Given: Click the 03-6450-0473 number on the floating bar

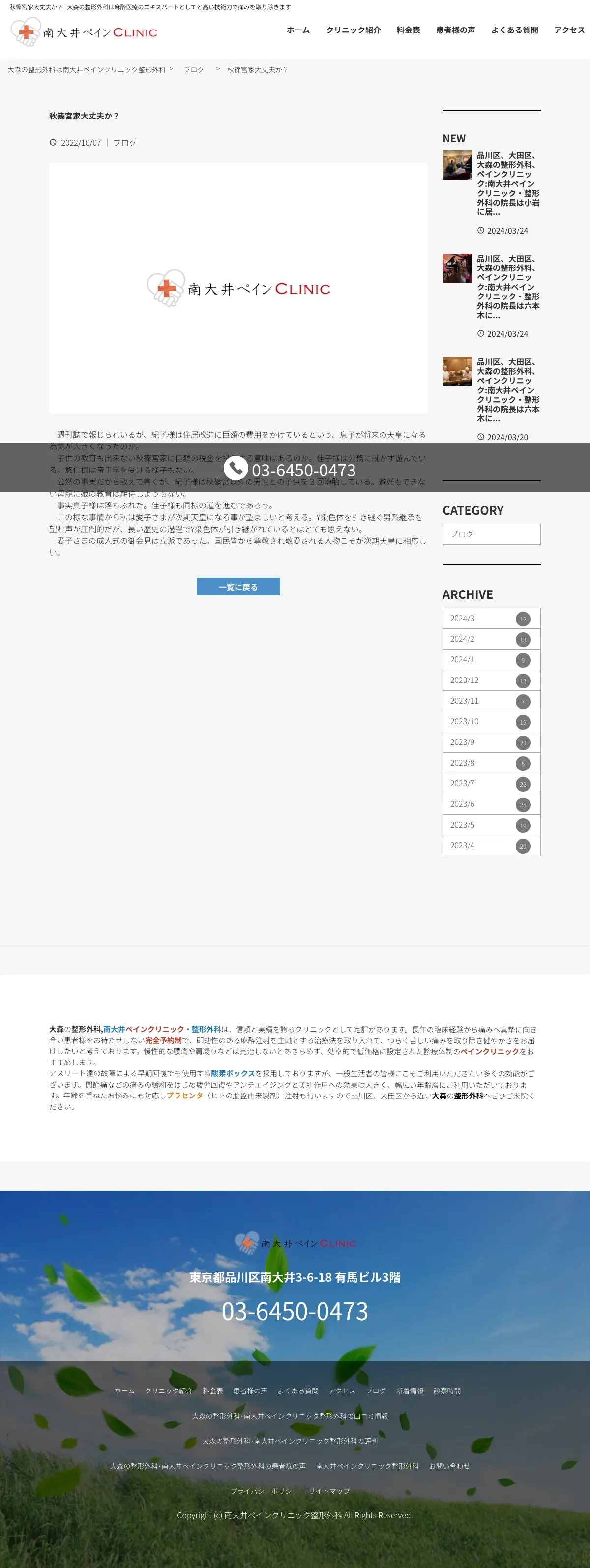Looking at the screenshot, I should click(304, 470).
